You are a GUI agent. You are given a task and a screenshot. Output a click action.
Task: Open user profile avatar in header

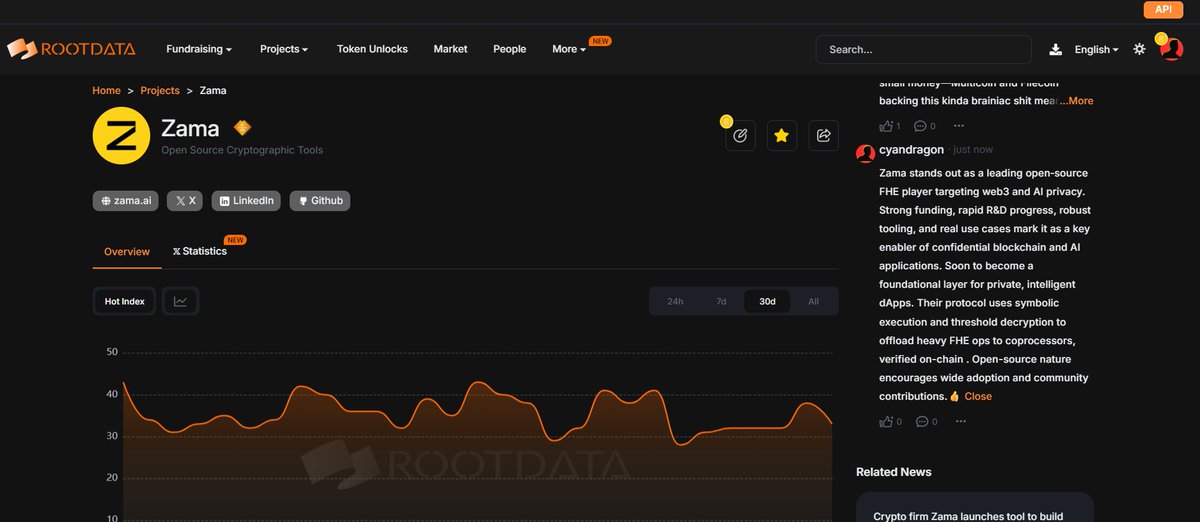pos(1171,48)
